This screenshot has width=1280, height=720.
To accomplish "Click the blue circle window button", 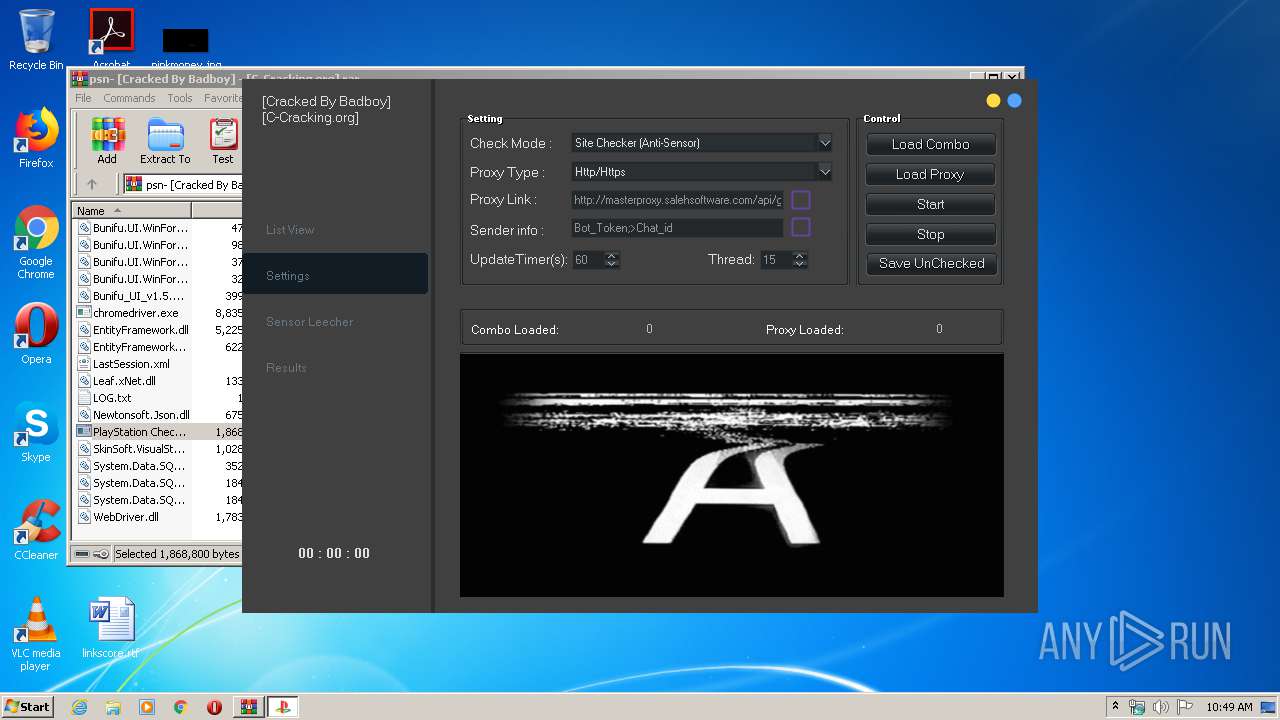I will pyautogui.click(x=1014, y=100).
